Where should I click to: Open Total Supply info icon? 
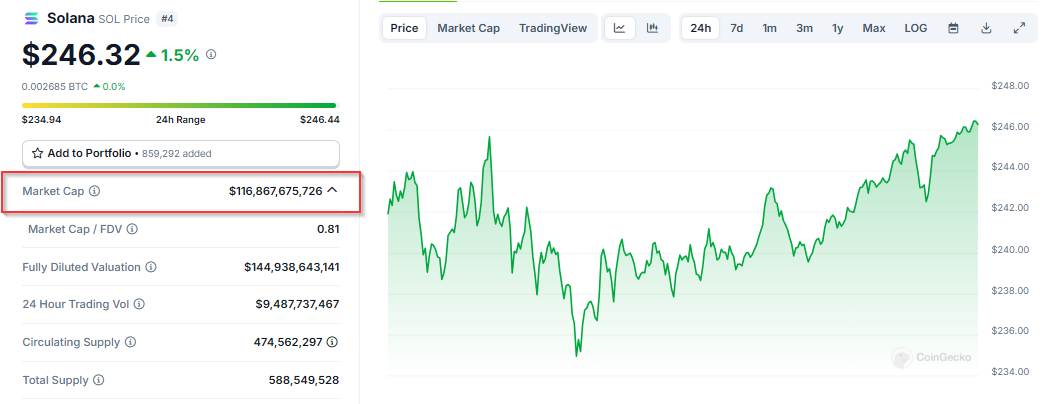99,380
